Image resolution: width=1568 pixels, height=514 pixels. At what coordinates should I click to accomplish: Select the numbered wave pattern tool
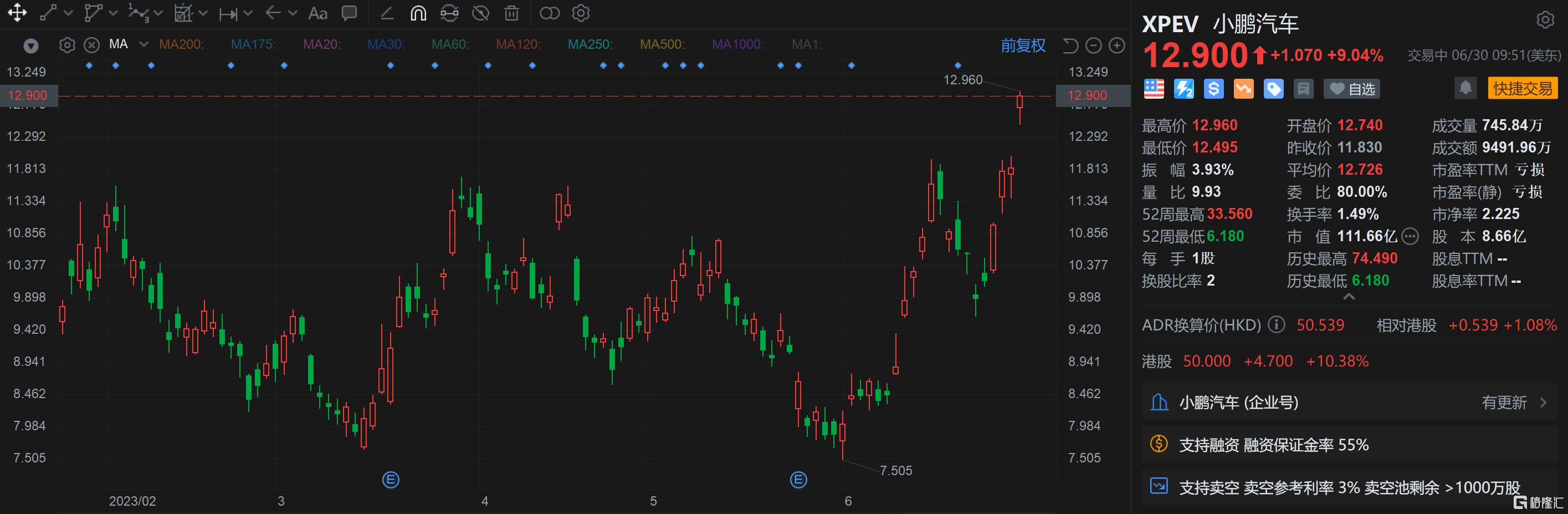[x=138, y=13]
